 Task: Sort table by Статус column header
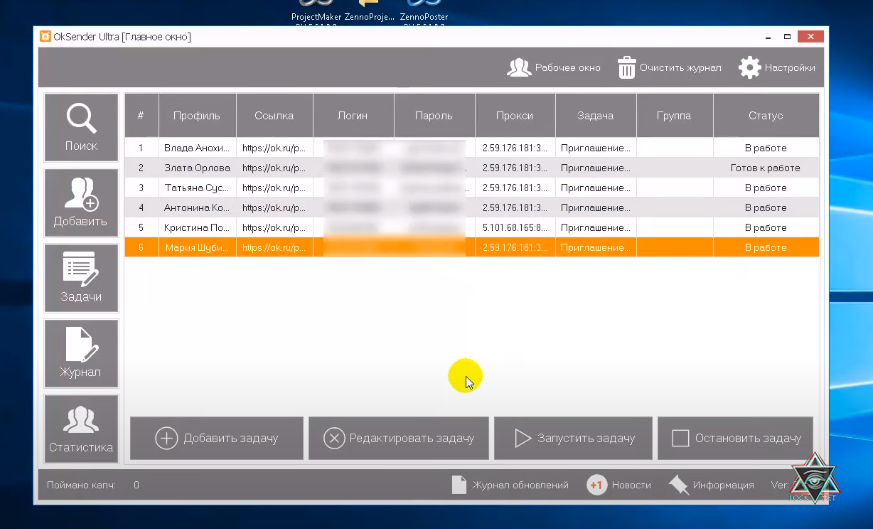(765, 116)
